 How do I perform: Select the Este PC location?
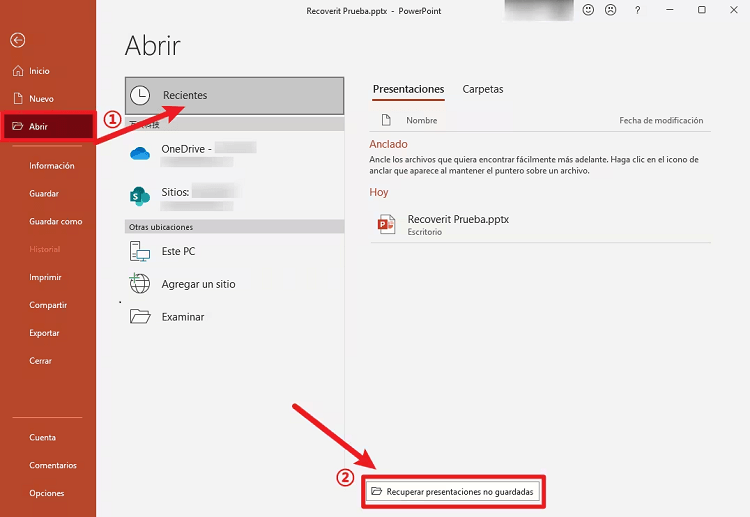tap(234, 252)
